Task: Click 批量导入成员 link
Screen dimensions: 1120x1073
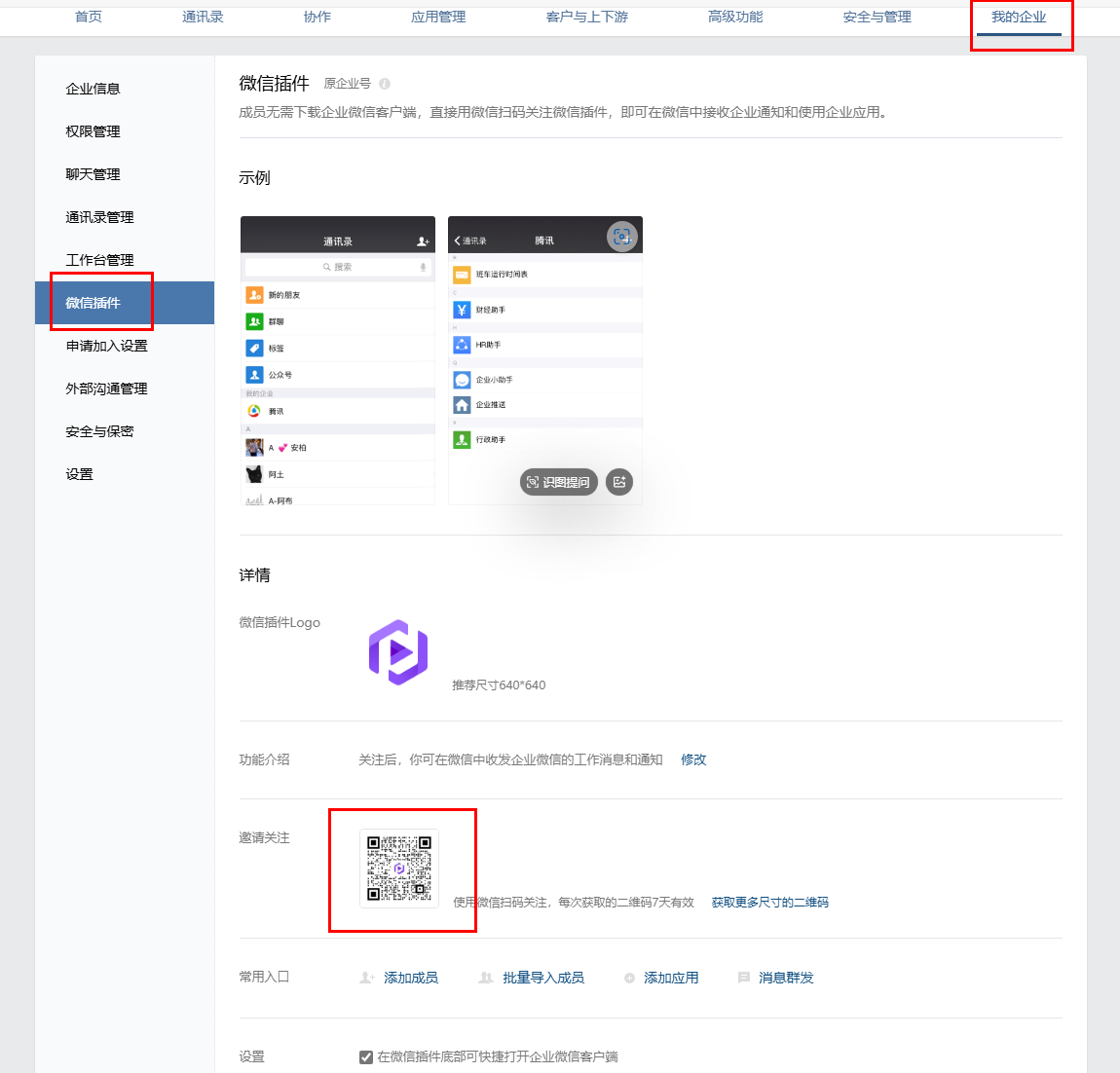Action: 543,978
